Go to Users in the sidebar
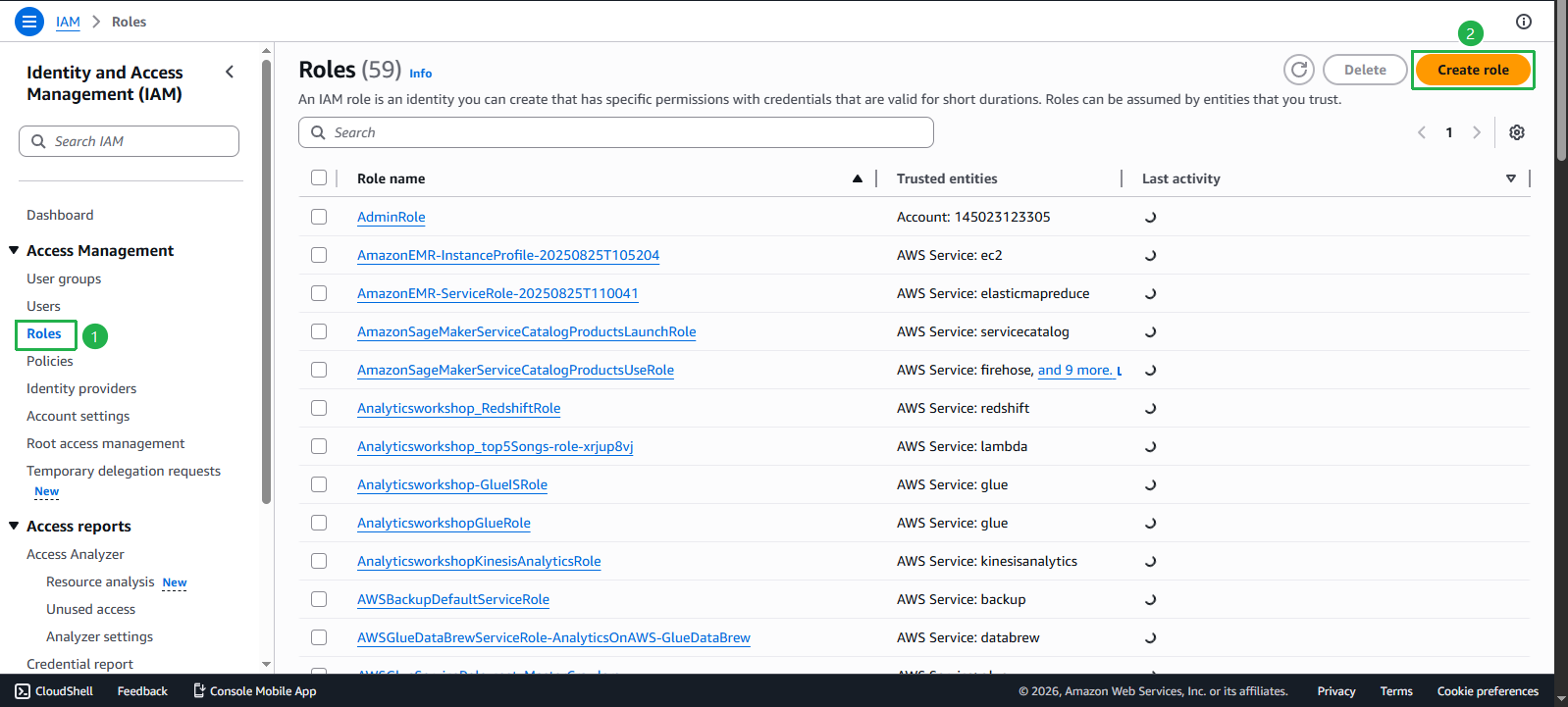1568x707 pixels. (x=43, y=306)
